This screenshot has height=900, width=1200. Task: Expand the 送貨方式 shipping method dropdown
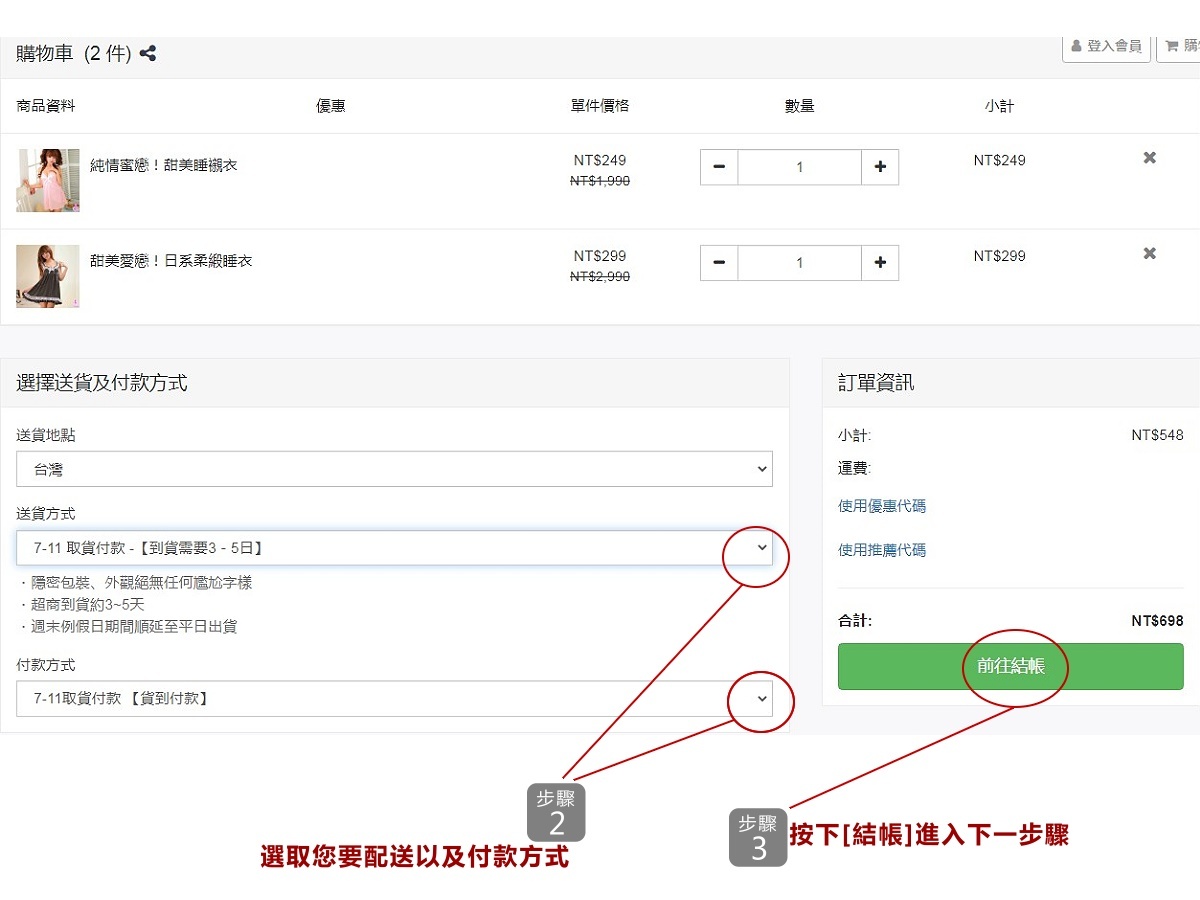coord(394,548)
